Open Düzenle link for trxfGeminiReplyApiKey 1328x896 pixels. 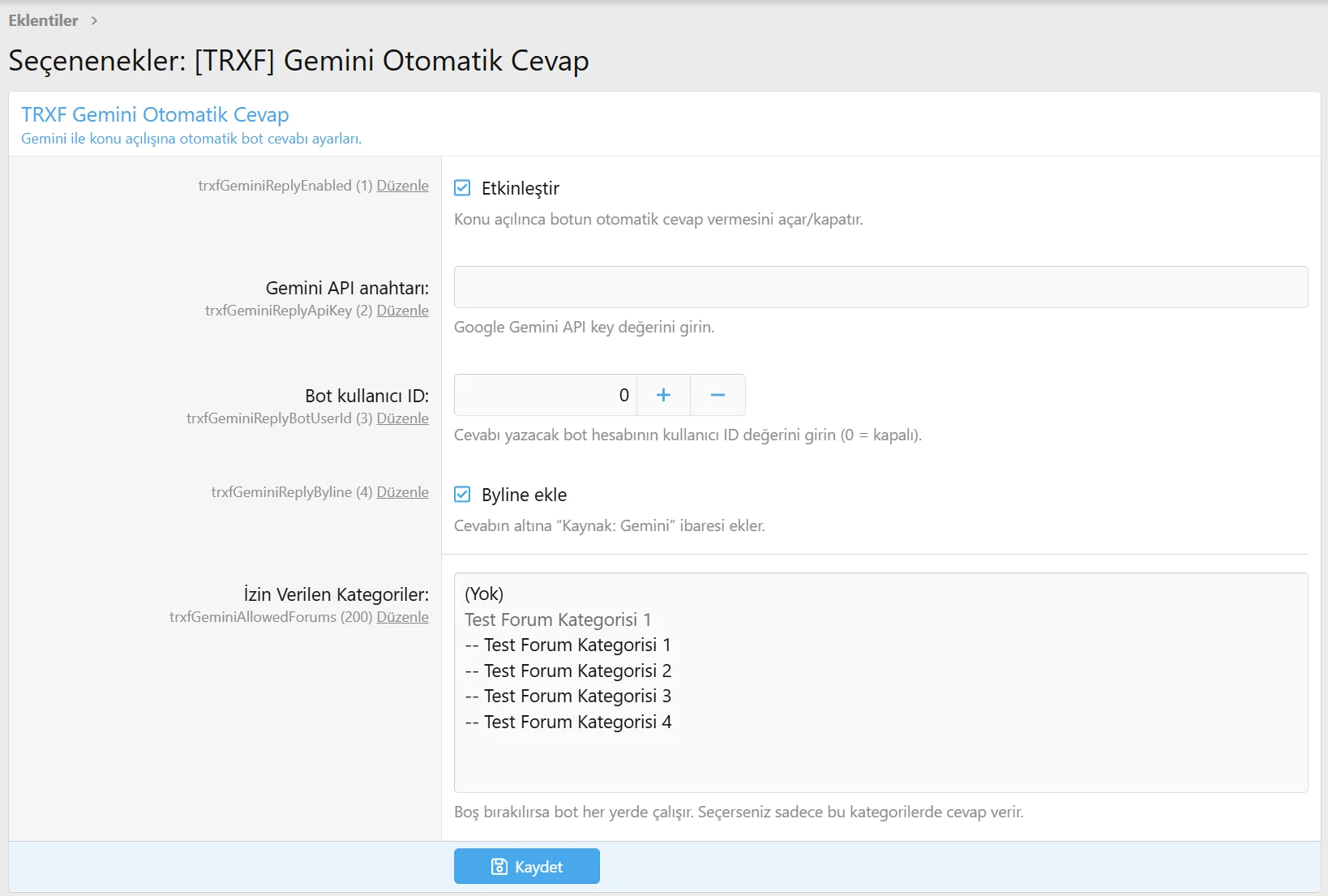pos(402,311)
